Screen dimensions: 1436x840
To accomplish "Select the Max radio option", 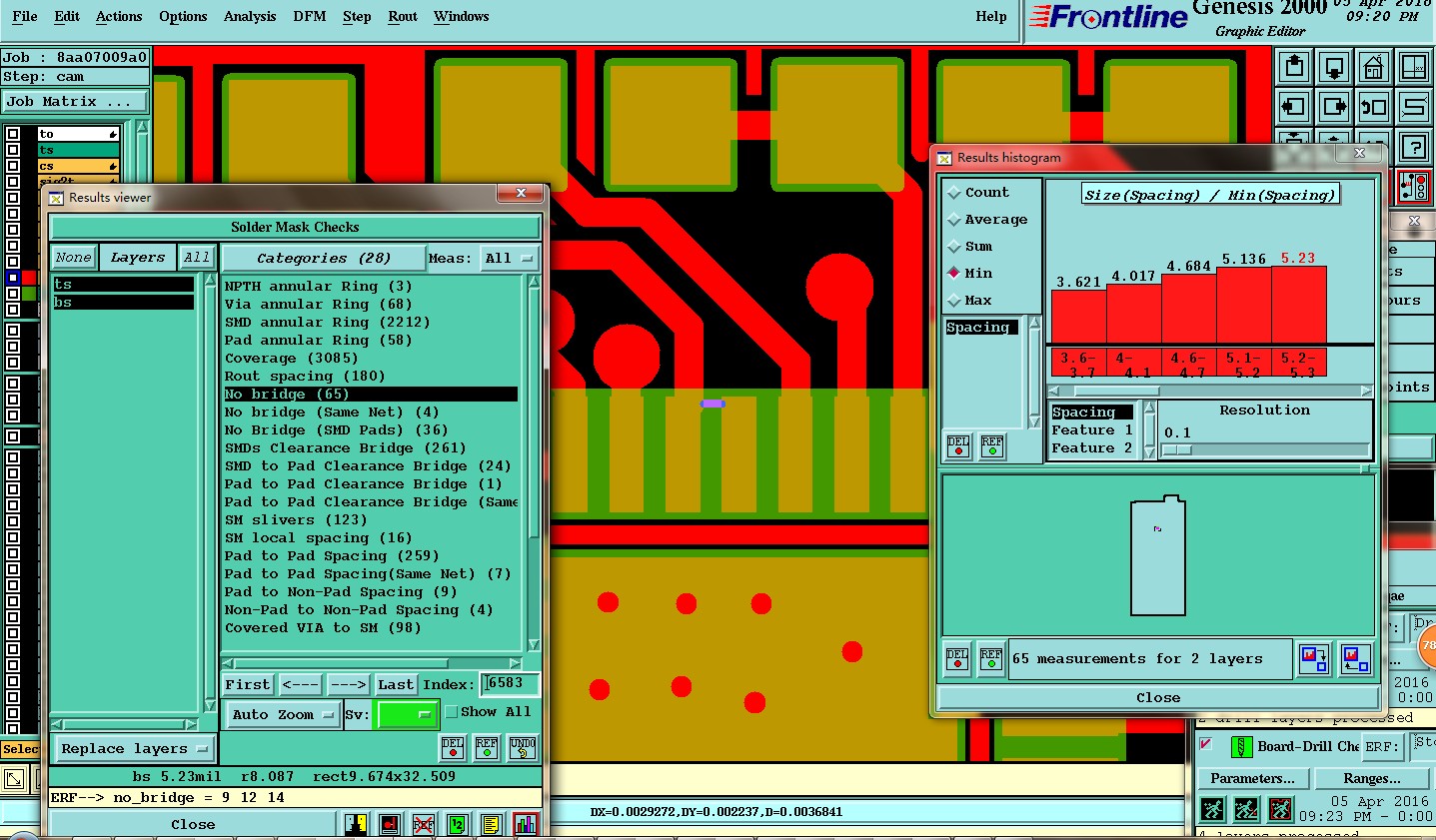I will point(954,300).
